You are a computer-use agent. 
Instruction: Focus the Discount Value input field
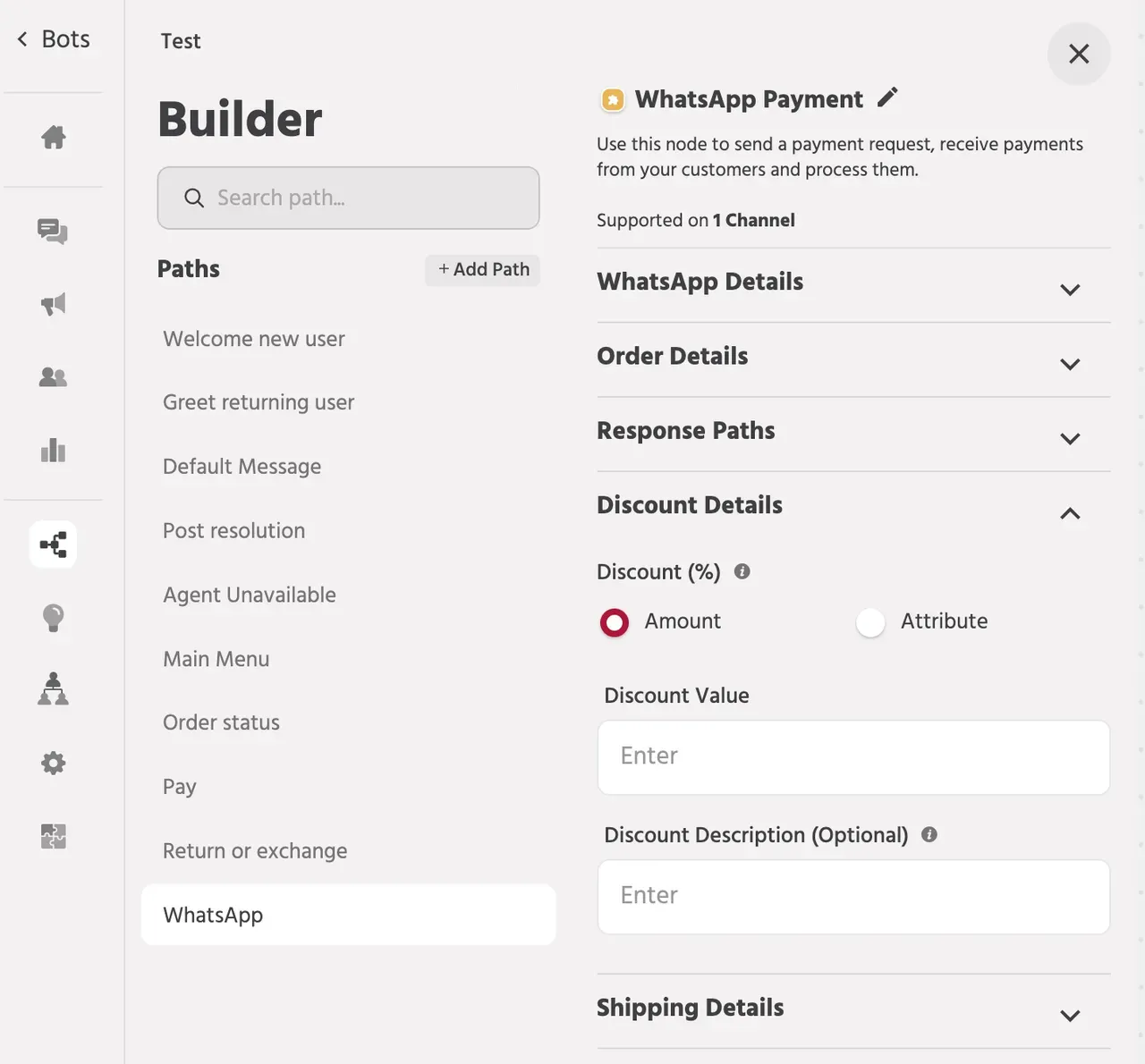tap(853, 757)
